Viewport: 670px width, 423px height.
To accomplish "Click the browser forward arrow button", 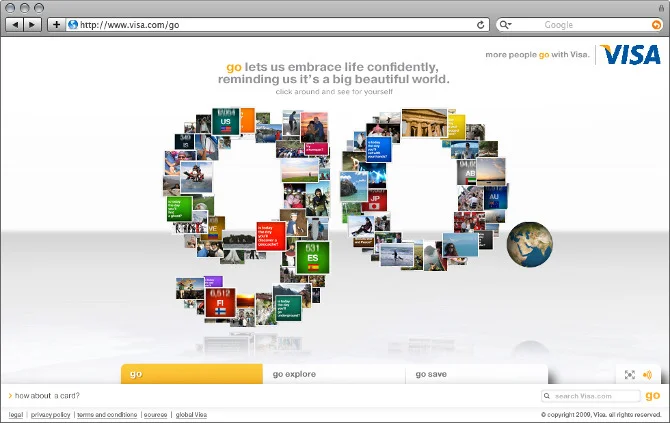I will pos(32,25).
